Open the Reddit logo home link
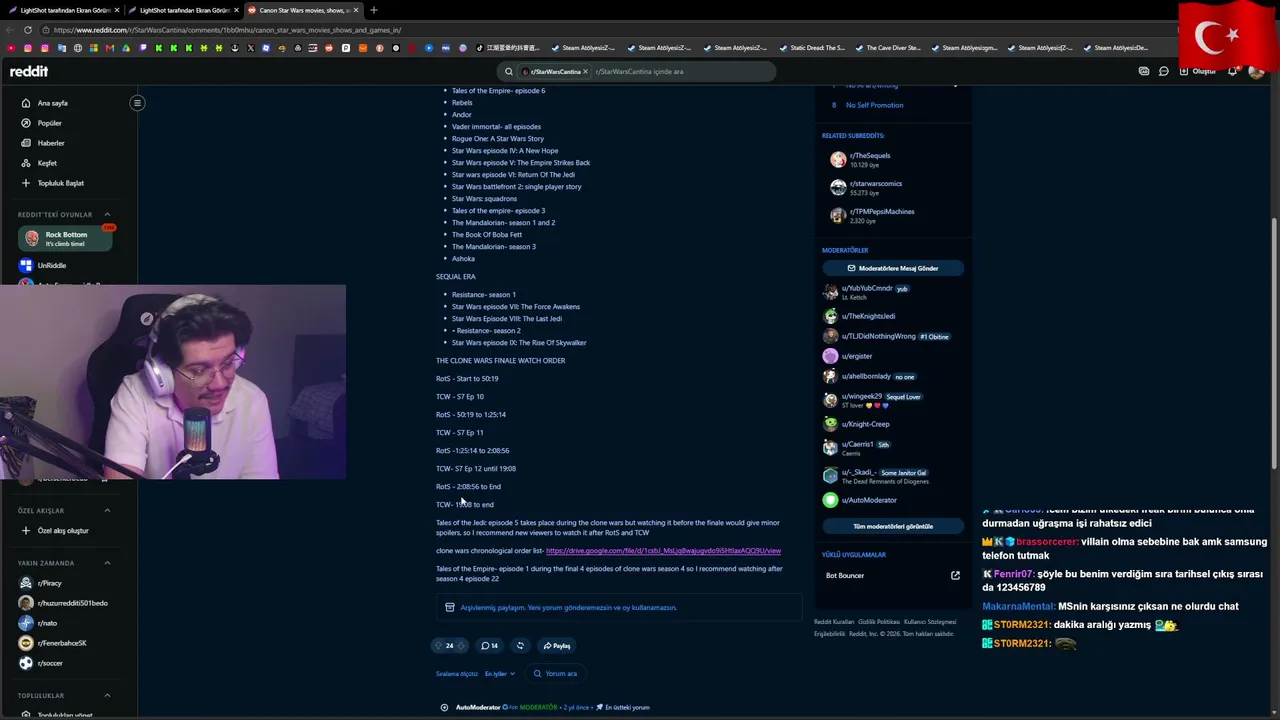Viewport: 1280px width, 720px height. [x=29, y=71]
